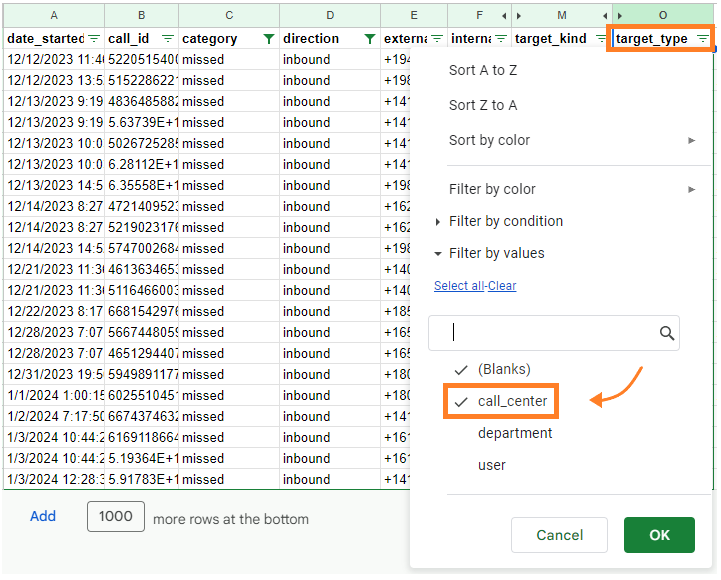This screenshot has width=721, height=580.
Task: Open filter icon in target_kind header
Action: pos(601,39)
